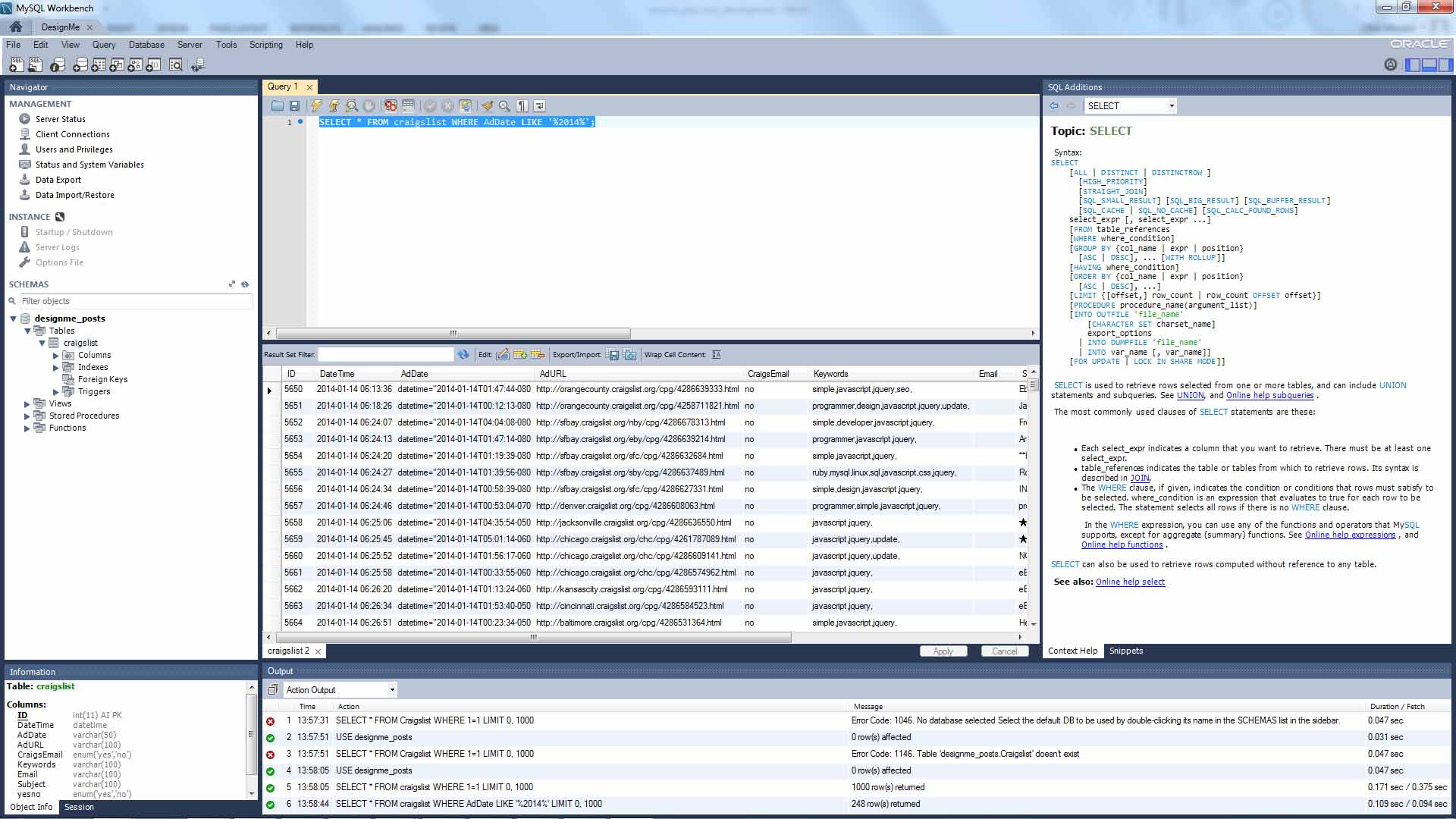Viewport: 1456px width, 819px height.
Task: Open the Online help select link
Action: click(x=1130, y=582)
